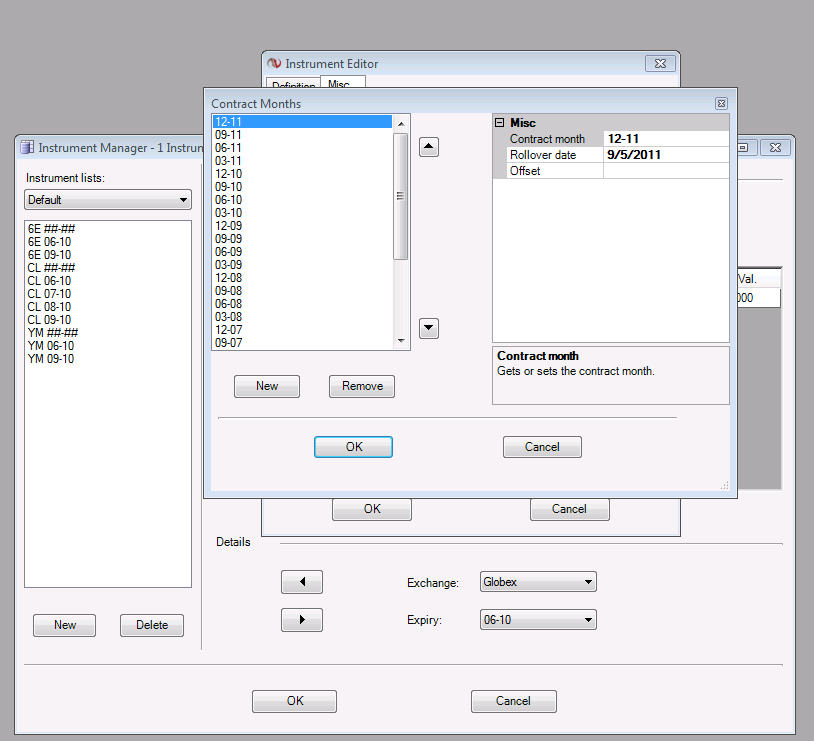Click the Instrument Manager title icon
This screenshot has height=741, width=814.
(27, 147)
